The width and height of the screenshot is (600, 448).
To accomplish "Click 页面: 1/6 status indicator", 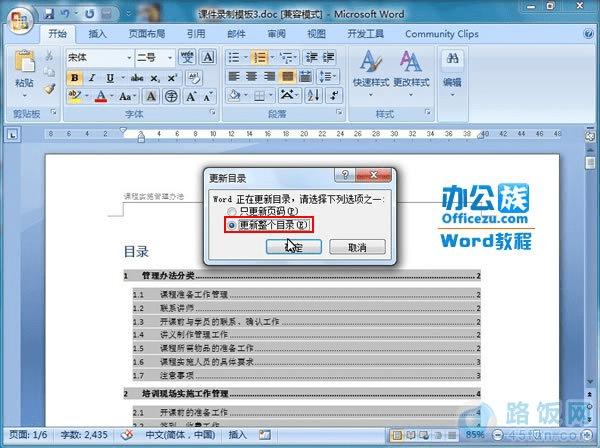I will [x=28, y=435].
